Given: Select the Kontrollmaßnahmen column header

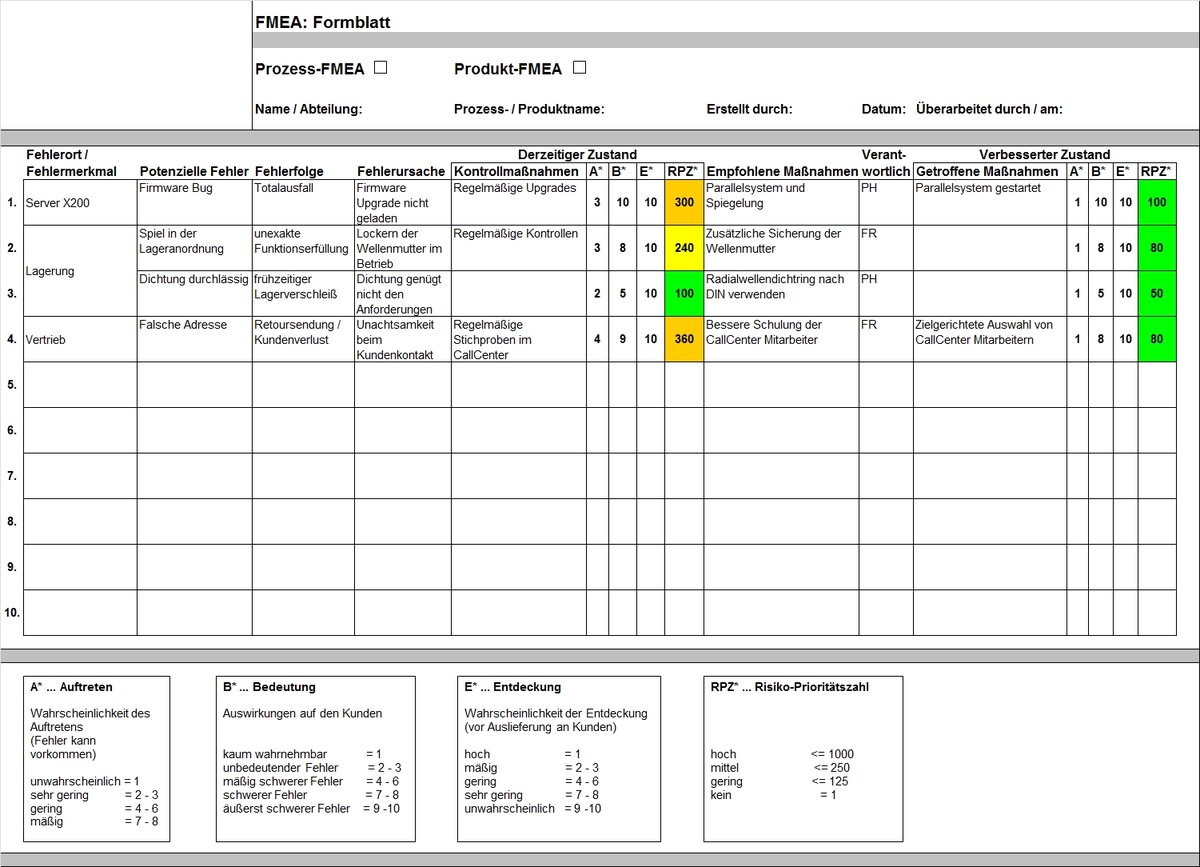Looking at the screenshot, I should click(x=518, y=171).
